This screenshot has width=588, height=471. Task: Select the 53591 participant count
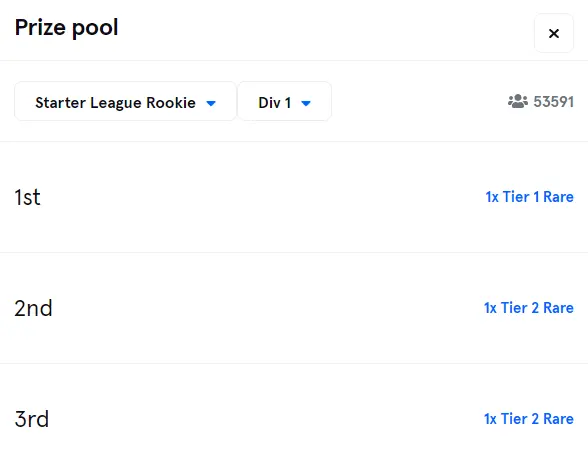coord(554,102)
